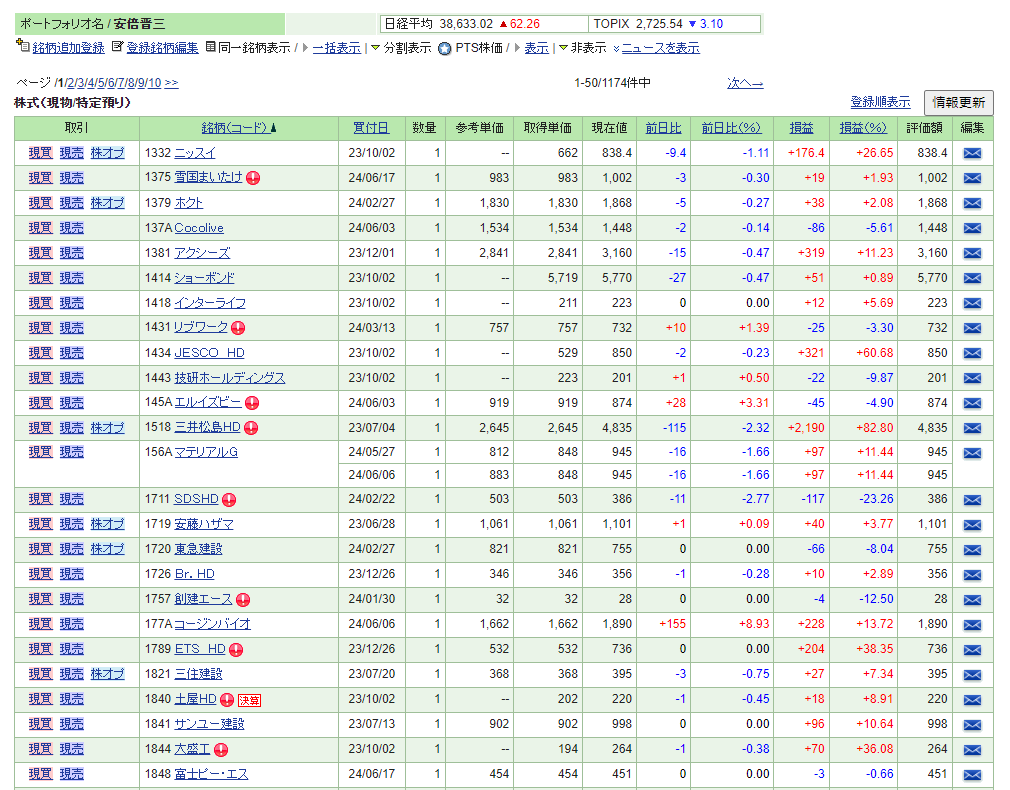
Task: Open edit icon in 1379 ホクト row
Action: tap(972, 204)
